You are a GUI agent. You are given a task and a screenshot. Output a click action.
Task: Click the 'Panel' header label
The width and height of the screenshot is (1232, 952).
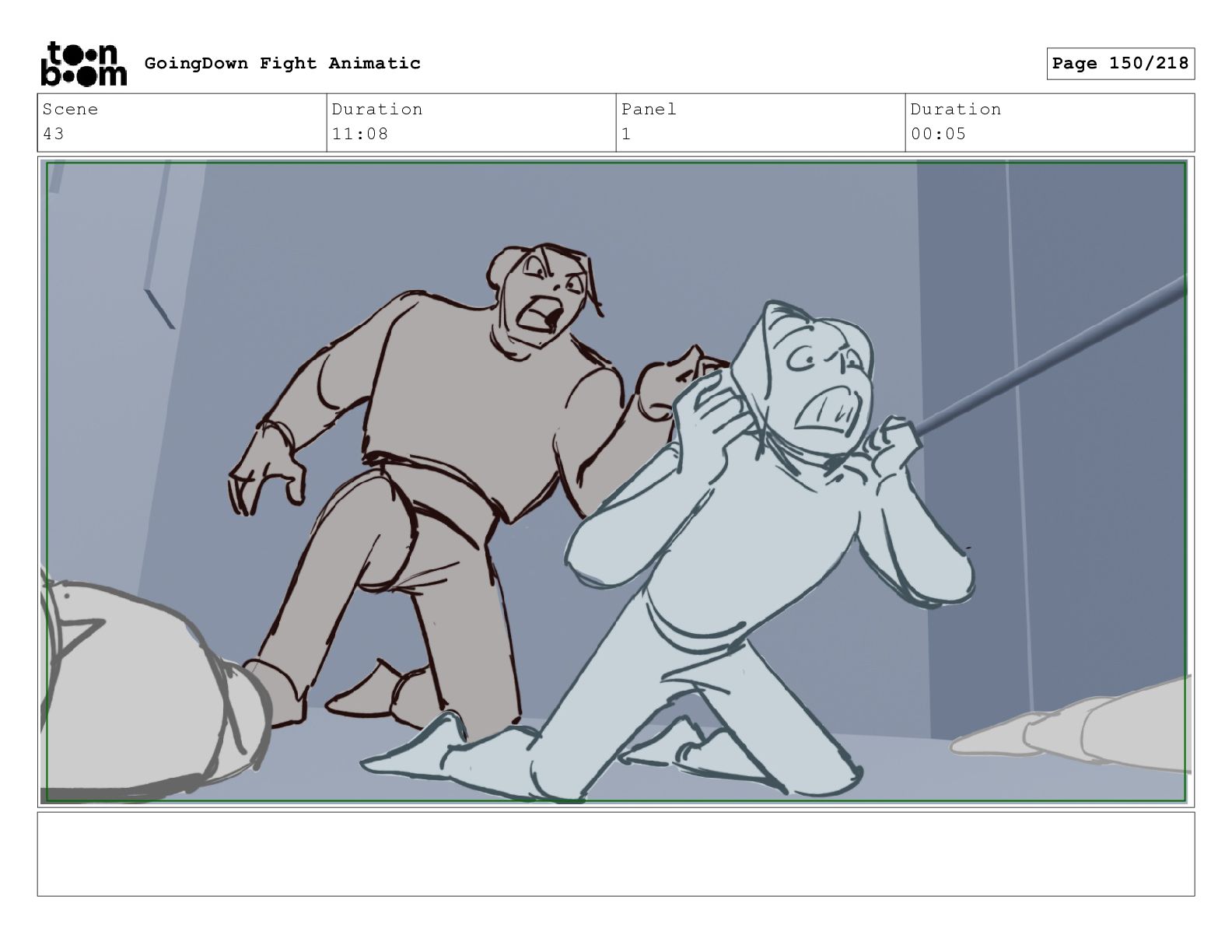click(649, 109)
